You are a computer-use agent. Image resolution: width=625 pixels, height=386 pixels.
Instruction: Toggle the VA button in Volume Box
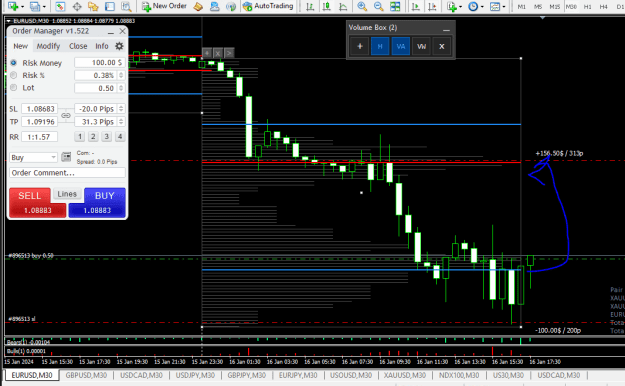coord(401,46)
